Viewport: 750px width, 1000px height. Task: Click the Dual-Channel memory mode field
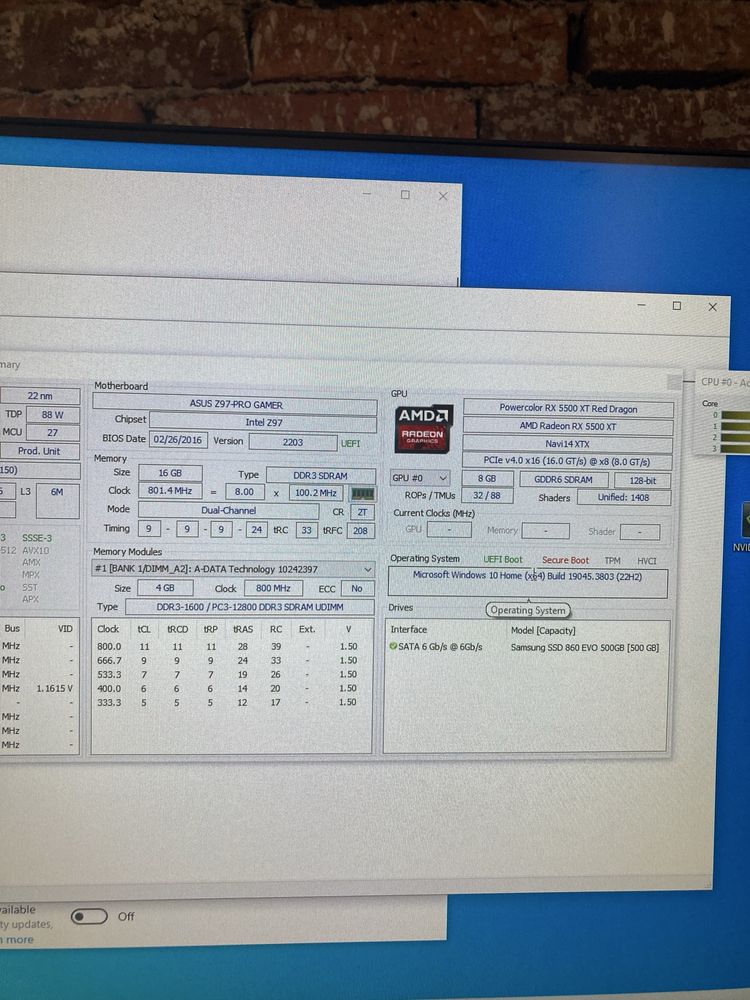[228, 510]
